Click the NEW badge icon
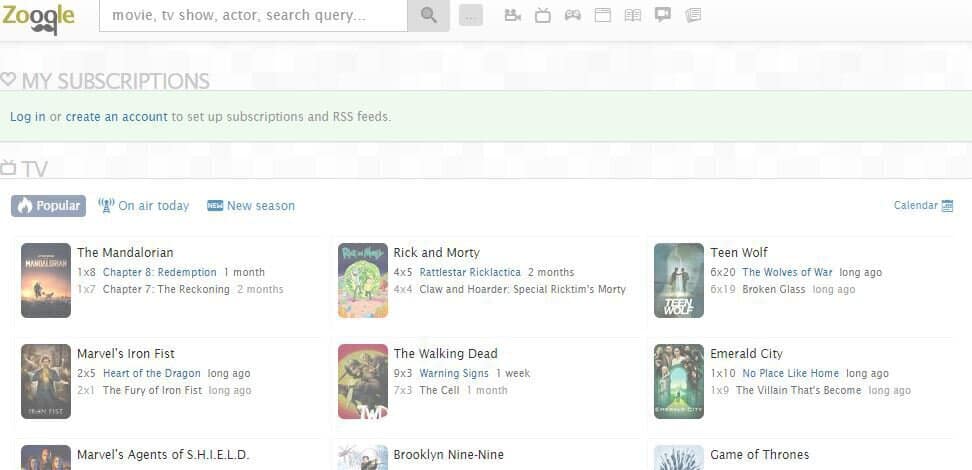This screenshot has width=972, height=470. tap(214, 206)
